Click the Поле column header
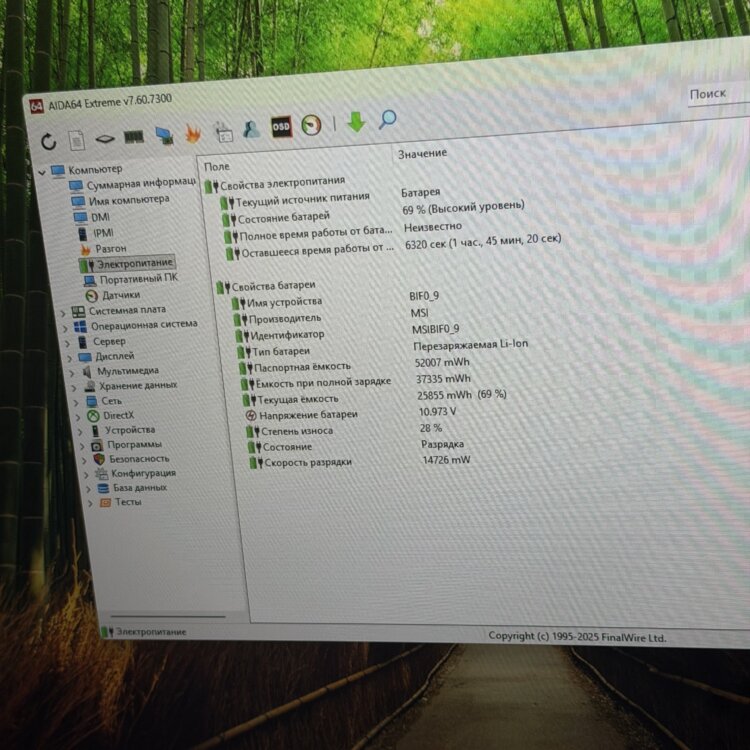The width and height of the screenshot is (750, 750). [x=217, y=166]
